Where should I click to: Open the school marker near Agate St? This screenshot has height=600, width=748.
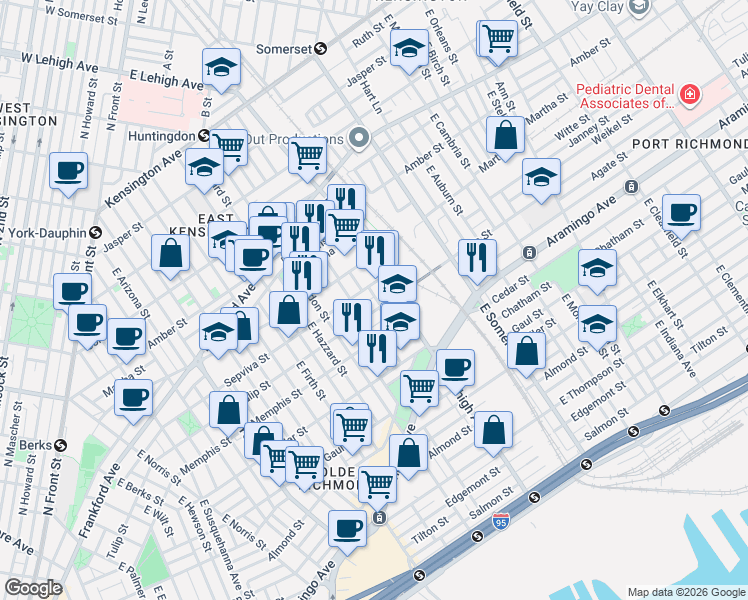click(x=541, y=178)
